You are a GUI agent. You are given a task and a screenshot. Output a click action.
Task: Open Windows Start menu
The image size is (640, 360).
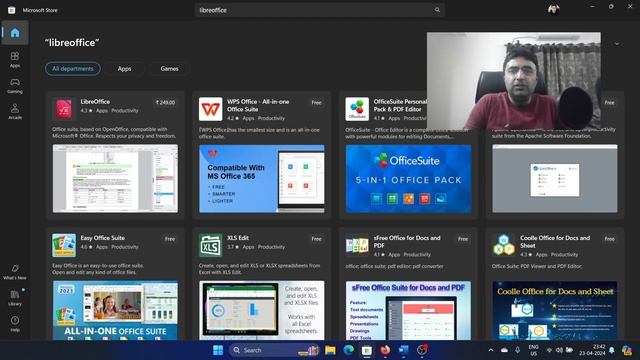218,350
